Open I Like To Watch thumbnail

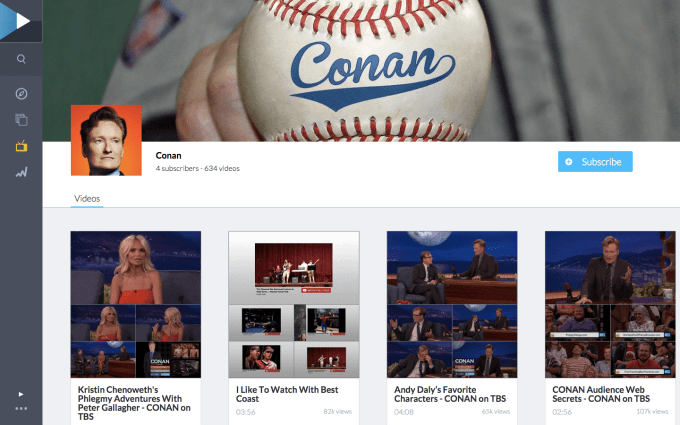point(294,304)
